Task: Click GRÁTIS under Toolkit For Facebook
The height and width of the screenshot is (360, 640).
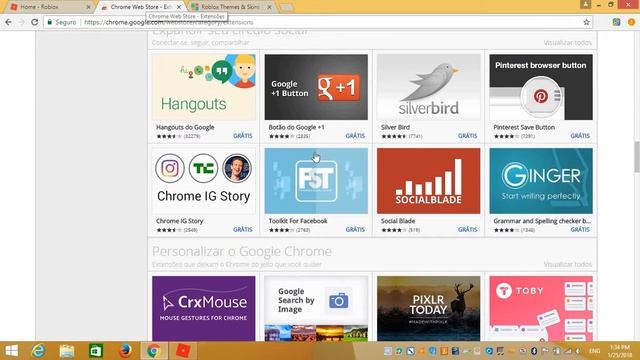Action: coord(355,229)
